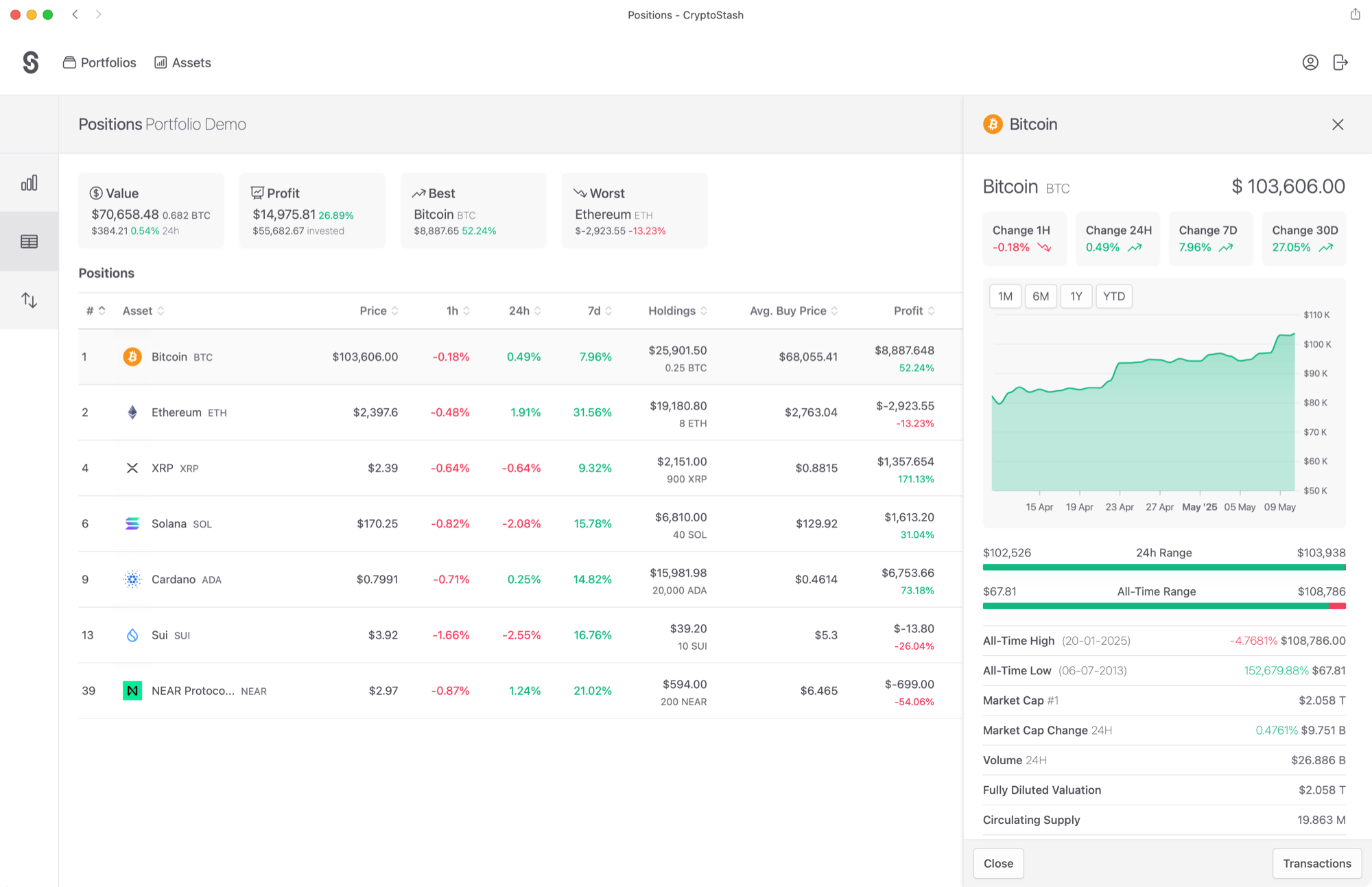The height and width of the screenshot is (887, 1372).
Task: Open the bar chart sidebar view
Action: pos(29,183)
